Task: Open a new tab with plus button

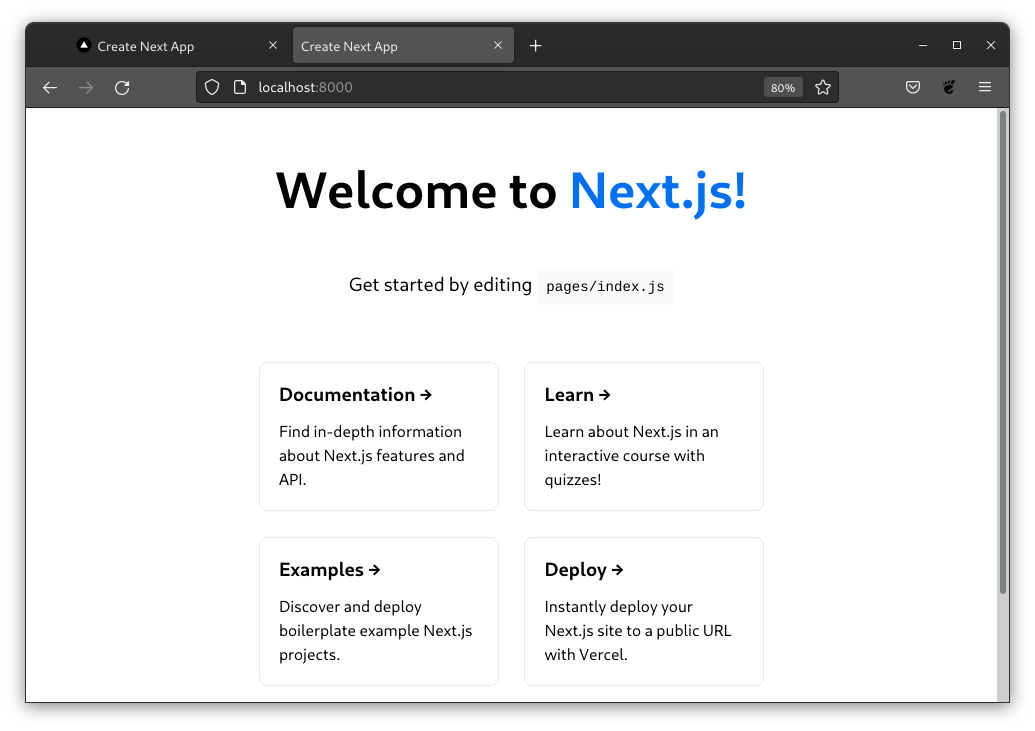Action: pos(536,46)
